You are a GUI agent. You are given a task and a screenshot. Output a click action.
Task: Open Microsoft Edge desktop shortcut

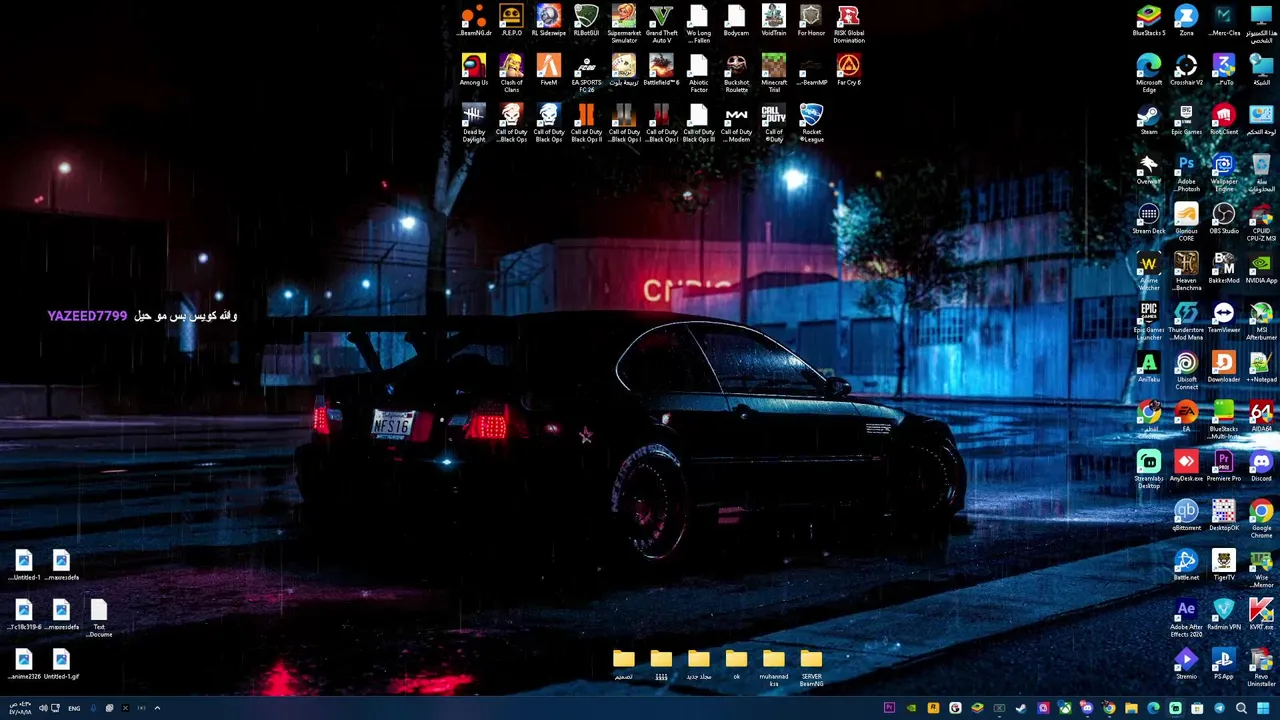(x=1149, y=73)
